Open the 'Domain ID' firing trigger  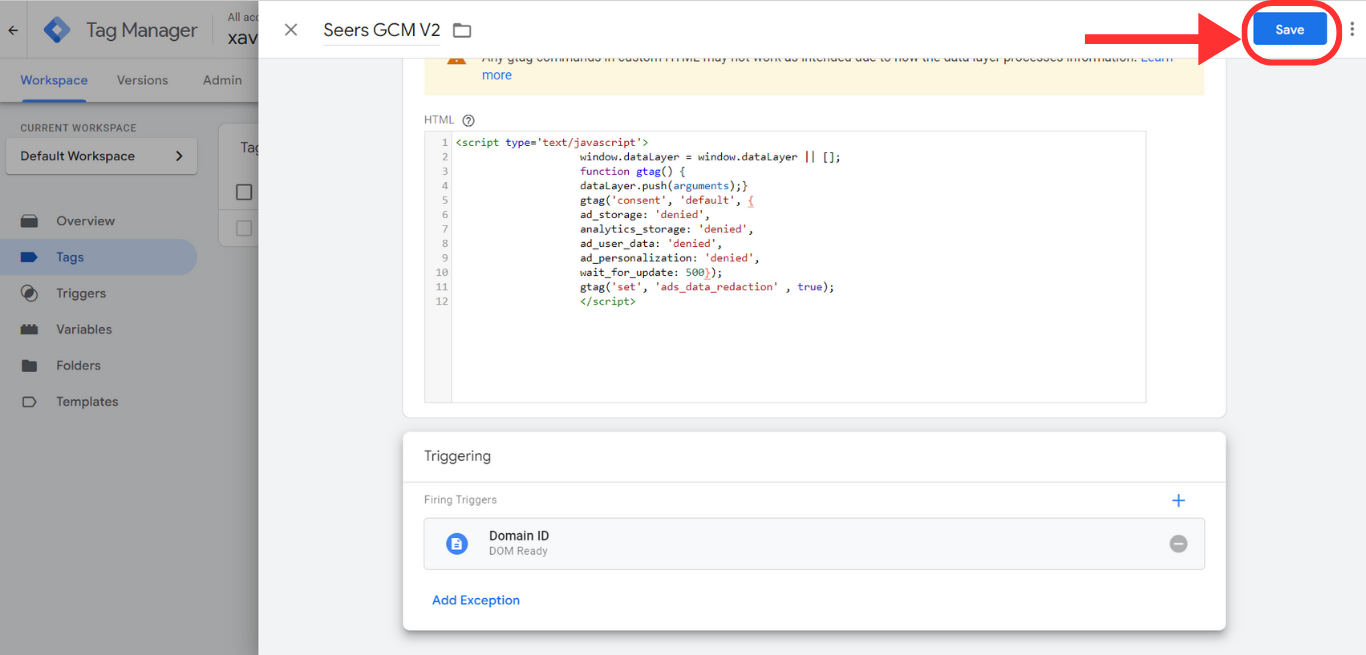814,543
